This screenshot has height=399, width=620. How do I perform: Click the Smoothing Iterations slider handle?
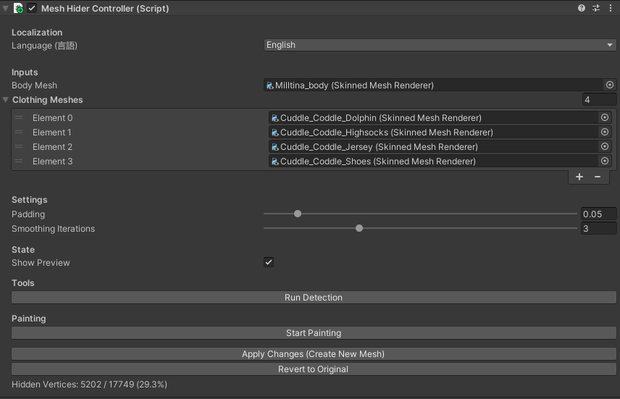pos(359,228)
